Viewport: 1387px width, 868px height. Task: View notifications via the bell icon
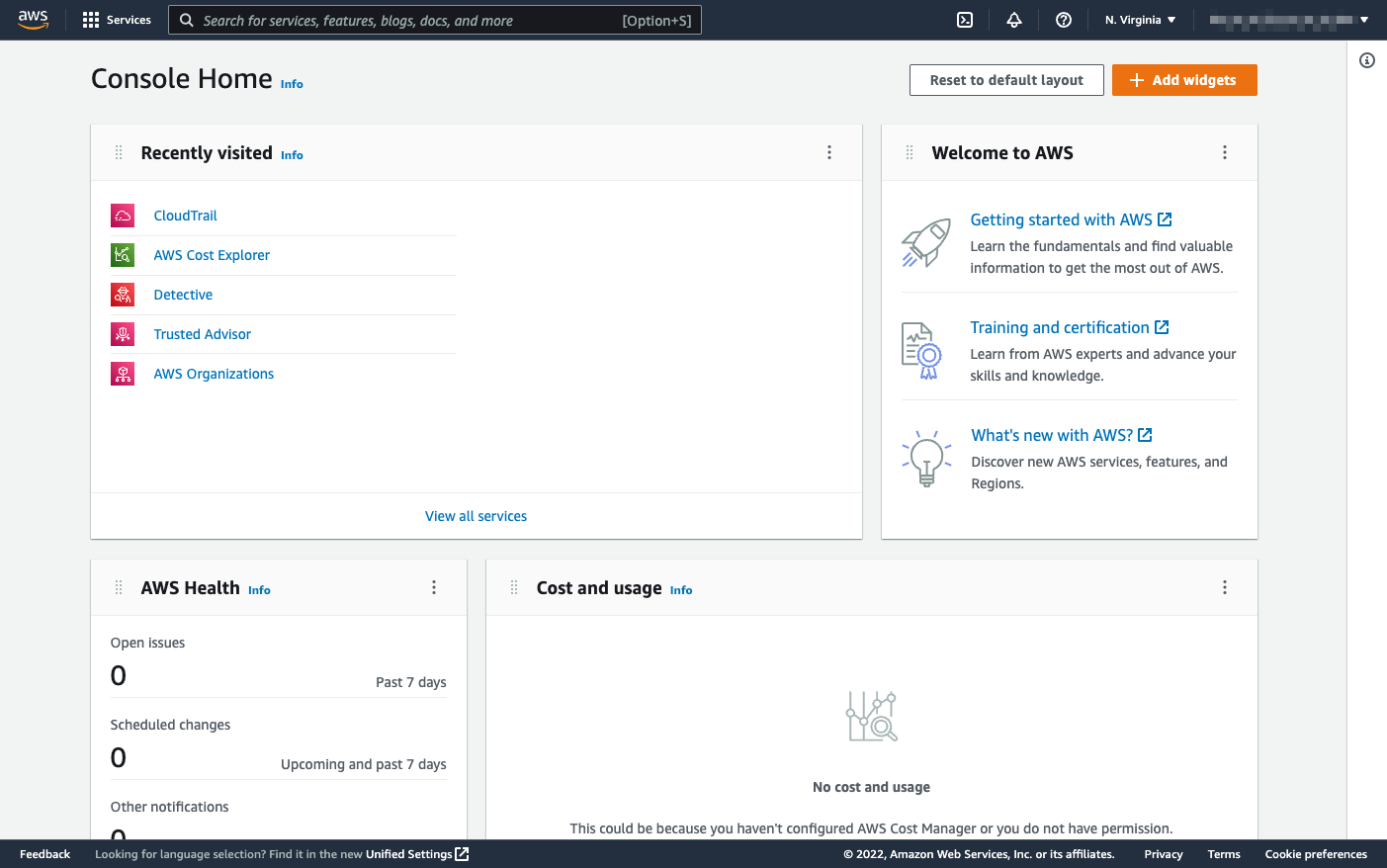click(x=1014, y=19)
